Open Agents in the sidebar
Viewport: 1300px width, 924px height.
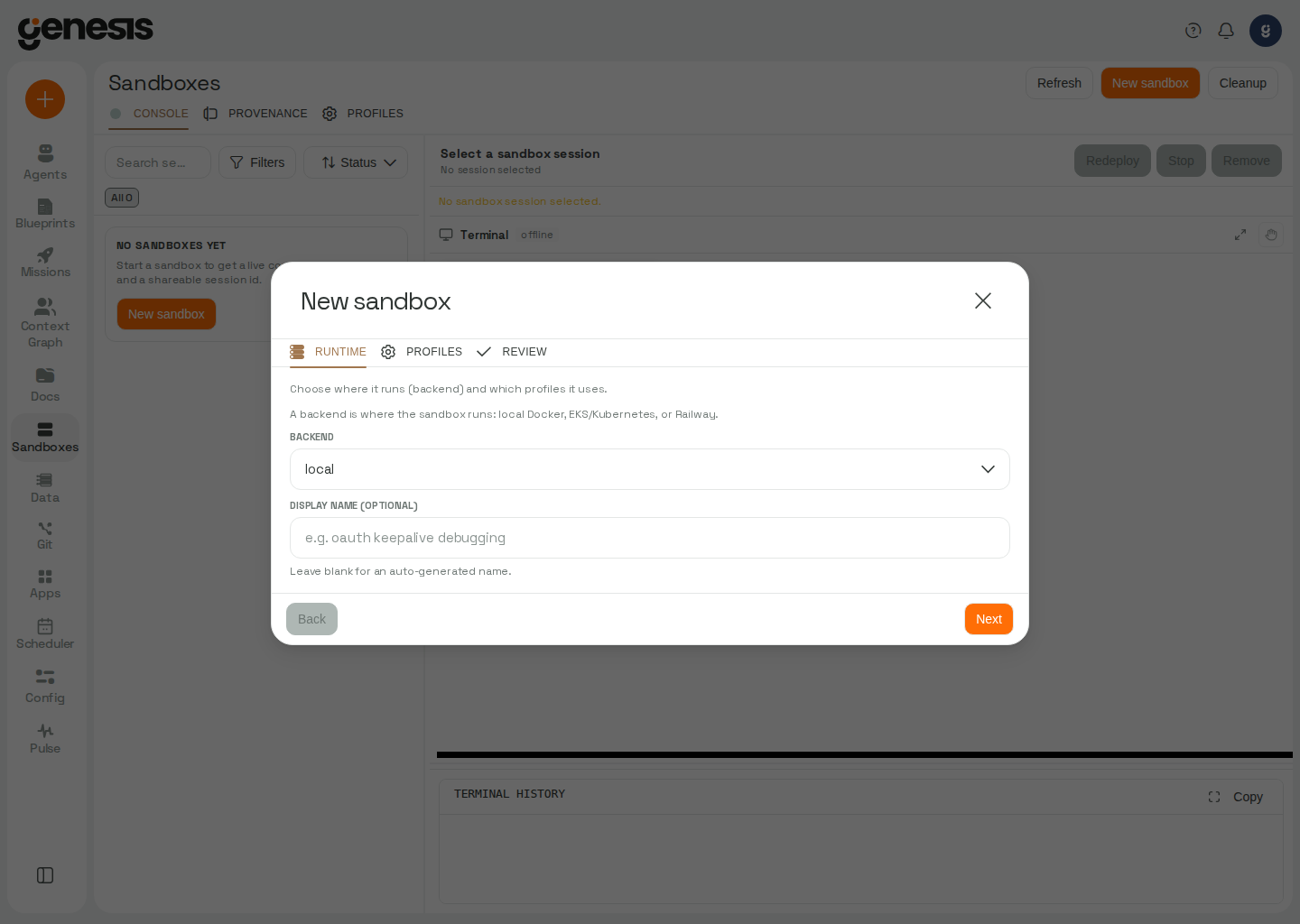(x=45, y=162)
